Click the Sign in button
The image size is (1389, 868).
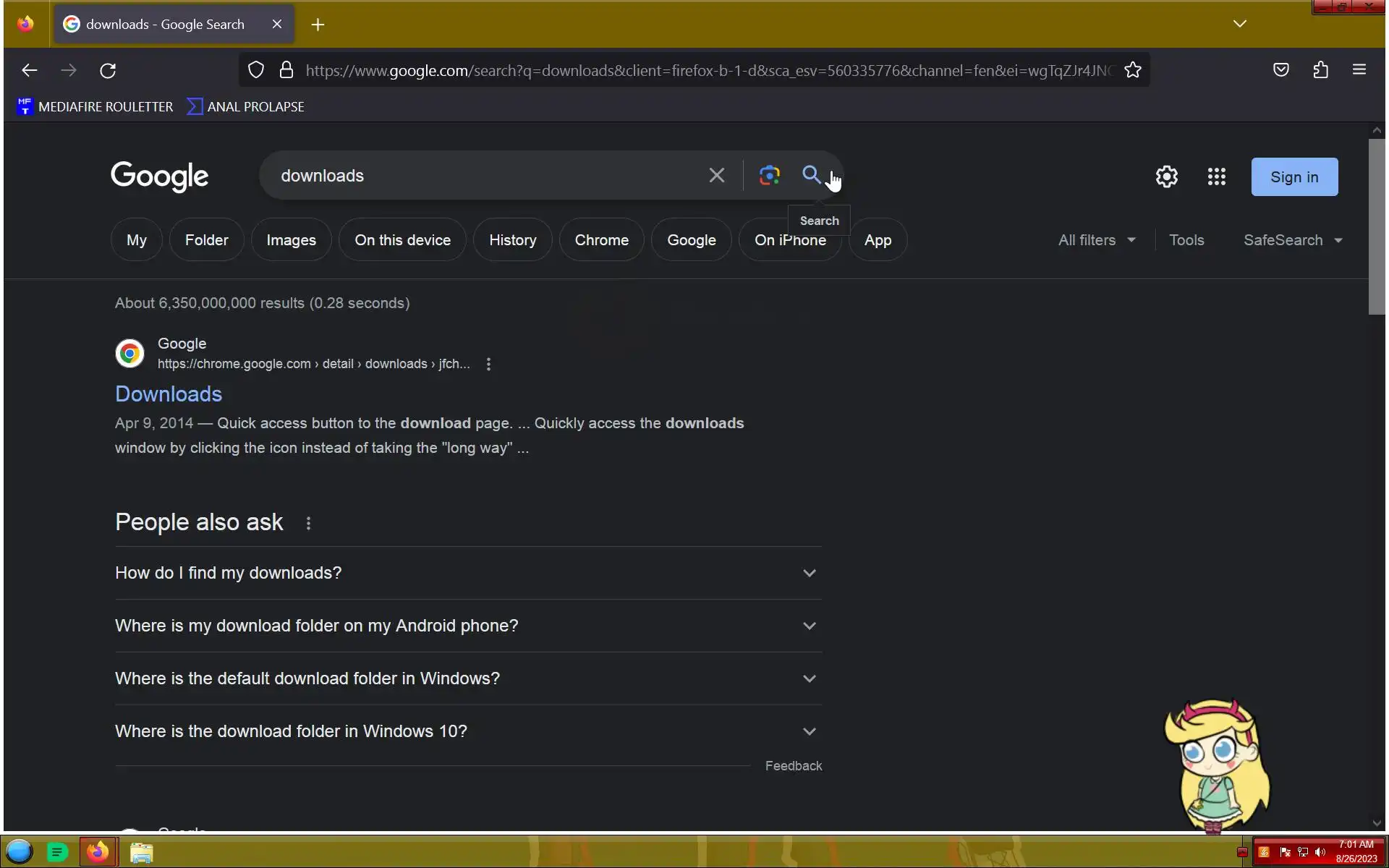(x=1294, y=177)
